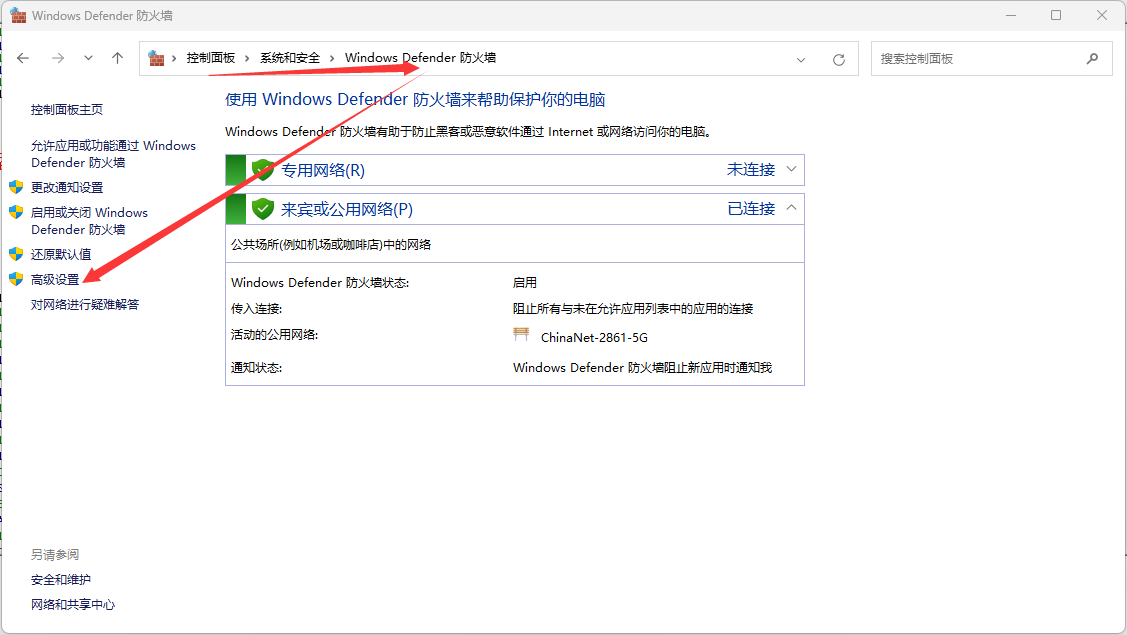Open the address bar history dropdown

pyautogui.click(x=801, y=60)
